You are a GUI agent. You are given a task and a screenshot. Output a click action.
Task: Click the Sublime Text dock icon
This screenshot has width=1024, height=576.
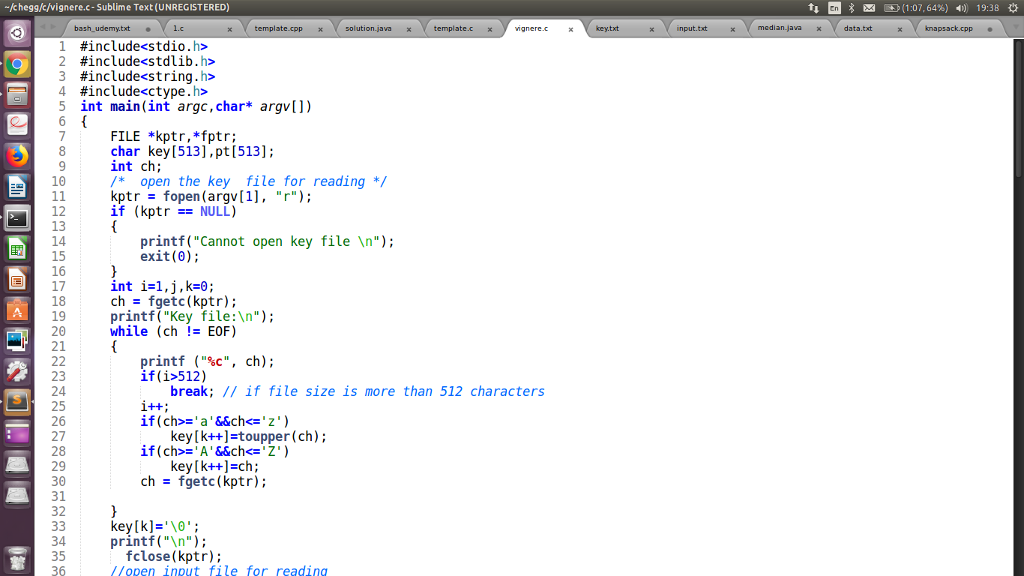[17, 402]
